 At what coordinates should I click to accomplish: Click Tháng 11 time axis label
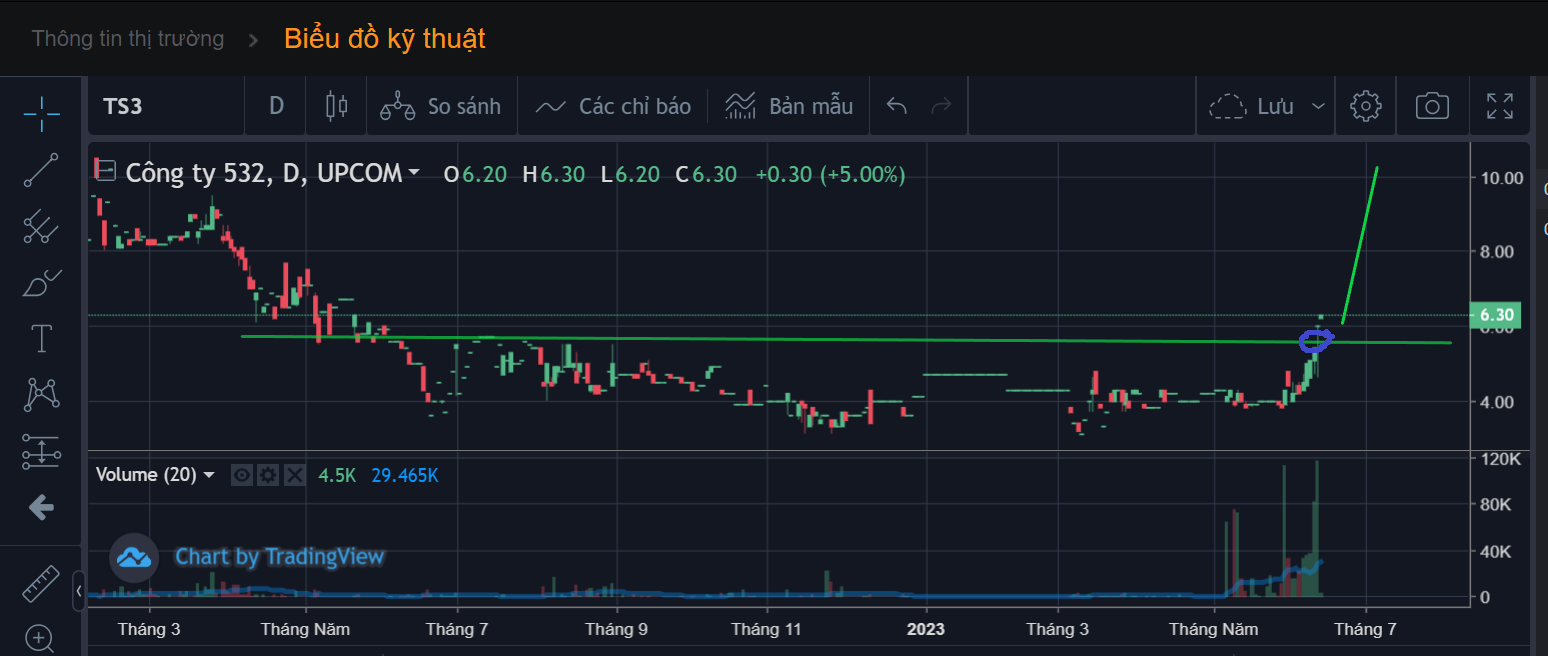click(x=767, y=629)
